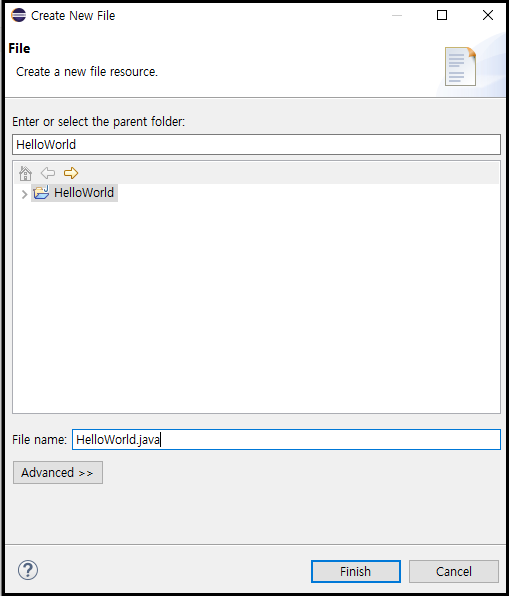Maximize the Create New File window
This screenshot has height=596, width=509.
point(442,15)
